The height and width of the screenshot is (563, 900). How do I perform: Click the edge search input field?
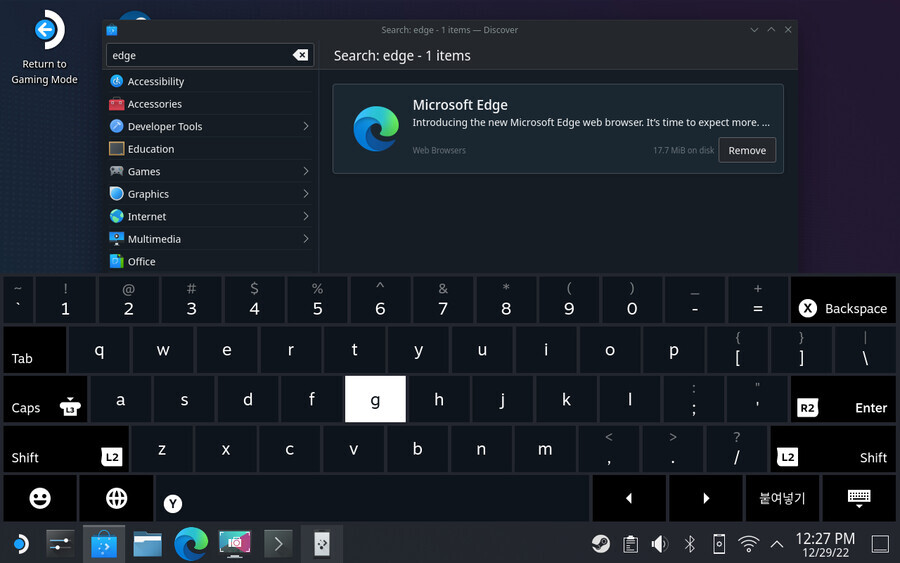click(x=210, y=55)
